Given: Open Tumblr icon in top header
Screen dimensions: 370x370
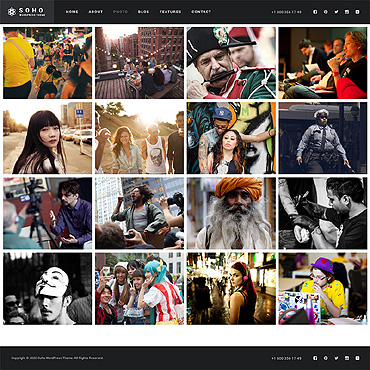Looking at the screenshot, I should pyautogui.click(x=357, y=12).
